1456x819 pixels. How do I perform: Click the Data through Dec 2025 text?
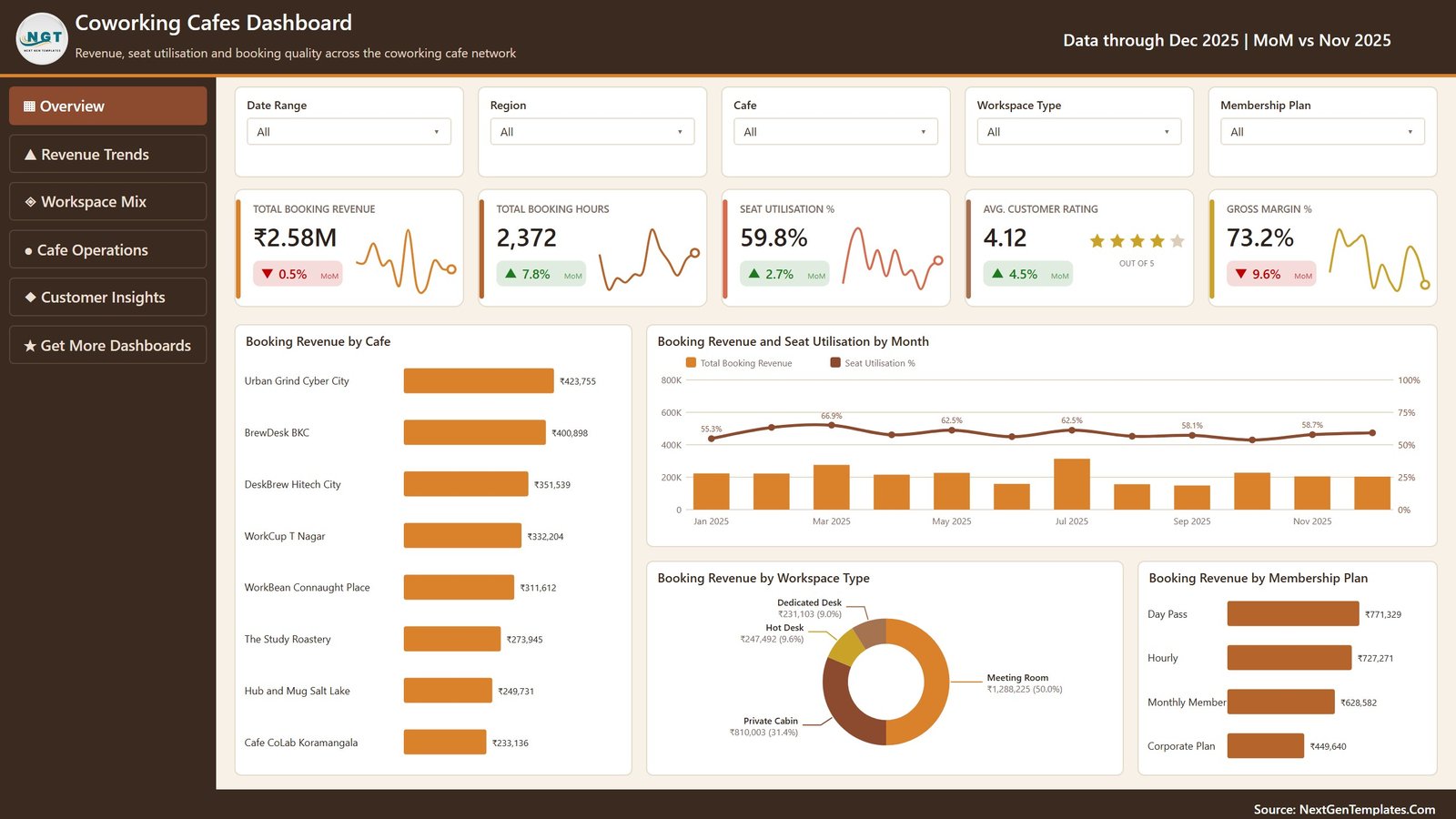click(x=1150, y=40)
